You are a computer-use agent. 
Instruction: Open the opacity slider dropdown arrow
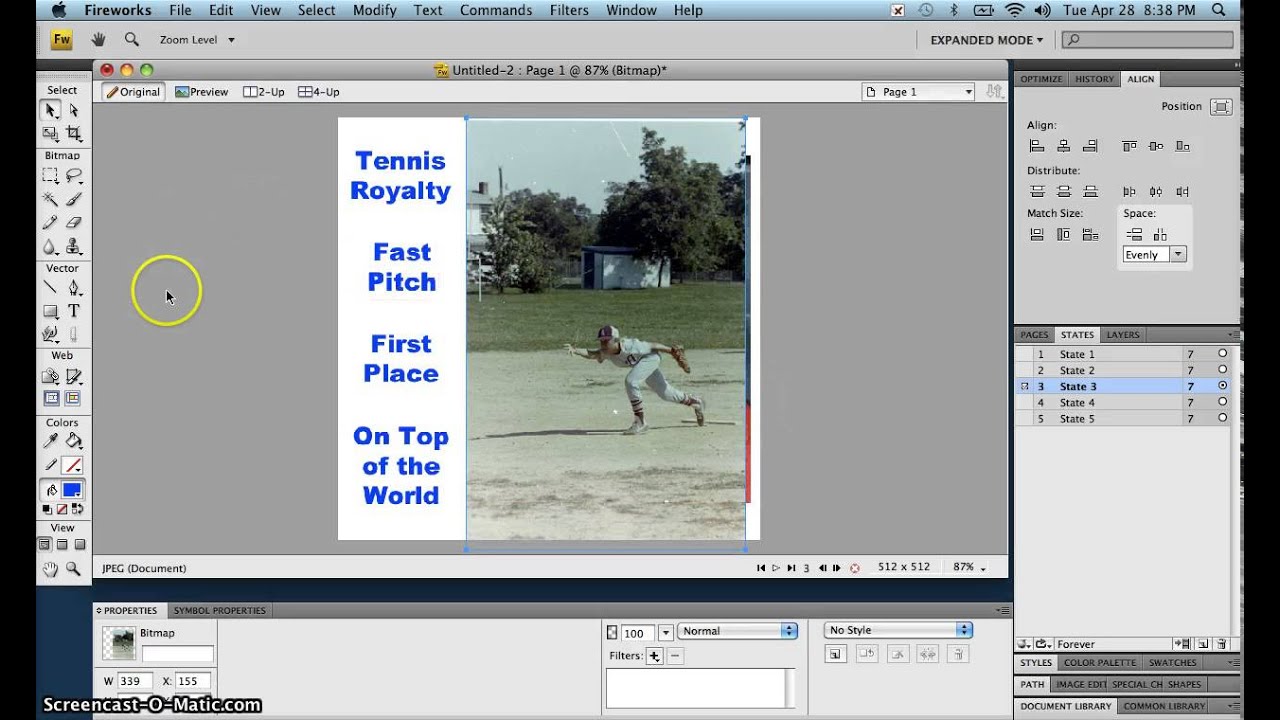(x=665, y=633)
